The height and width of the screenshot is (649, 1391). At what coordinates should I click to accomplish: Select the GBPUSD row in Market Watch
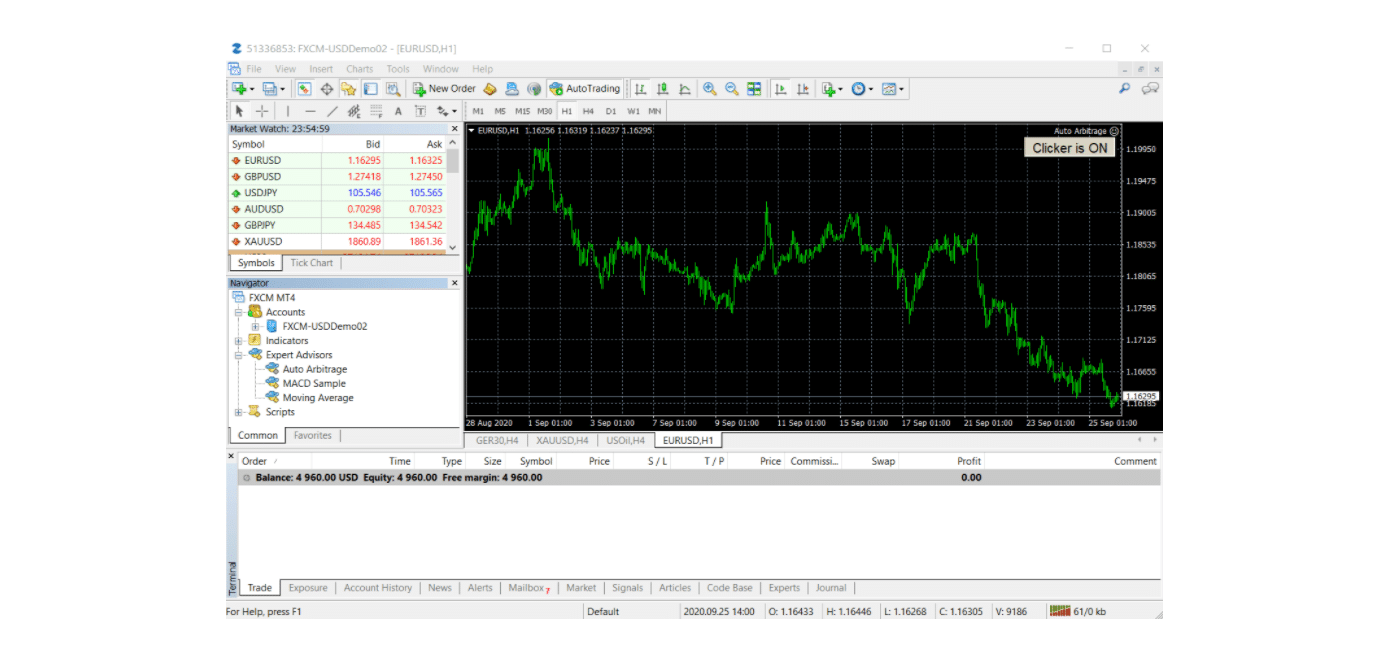coord(337,177)
